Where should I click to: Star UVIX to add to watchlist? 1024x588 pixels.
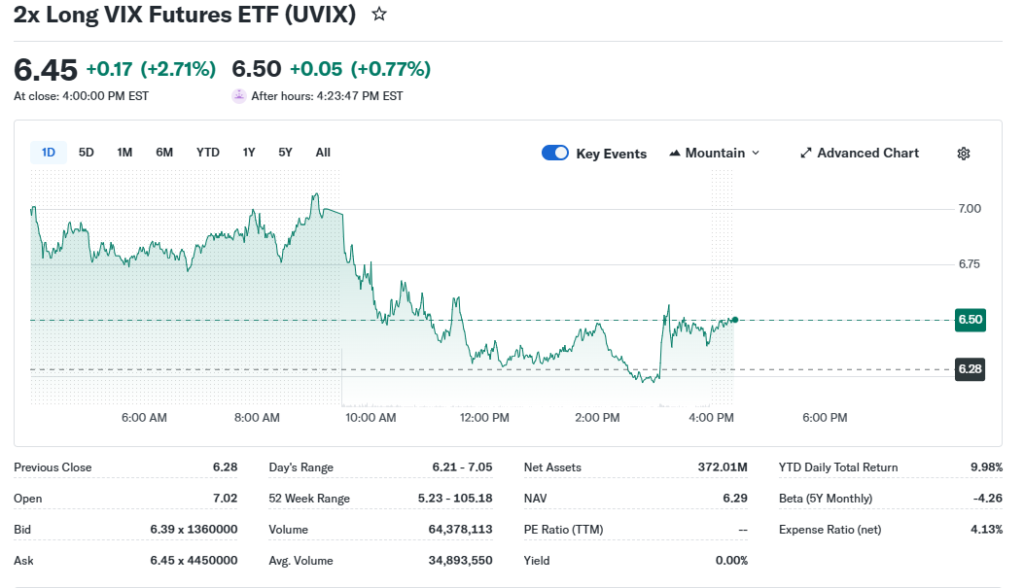pyautogui.click(x=379, y=15)
